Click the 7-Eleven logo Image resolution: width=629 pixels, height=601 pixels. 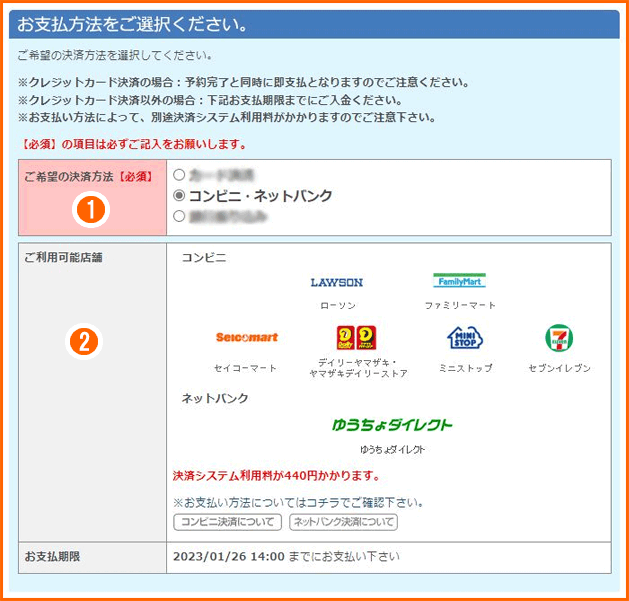pos(559,338)
